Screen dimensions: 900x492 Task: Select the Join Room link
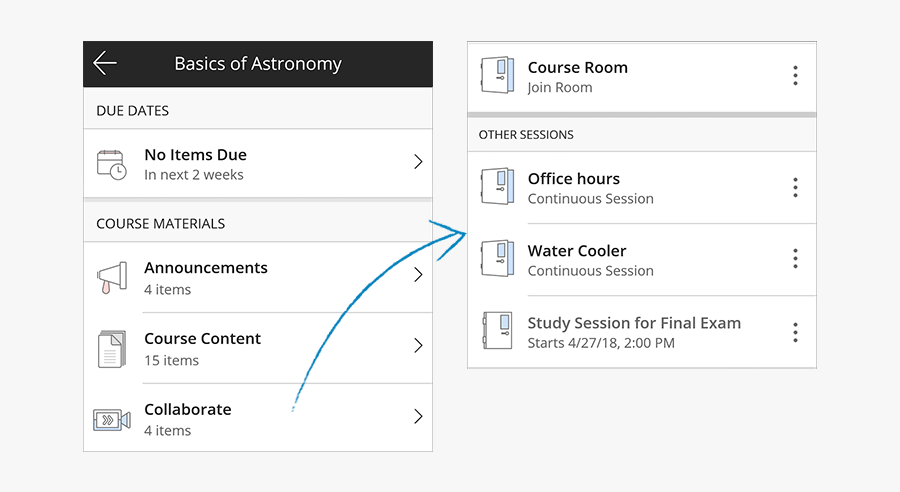point(560,88)
